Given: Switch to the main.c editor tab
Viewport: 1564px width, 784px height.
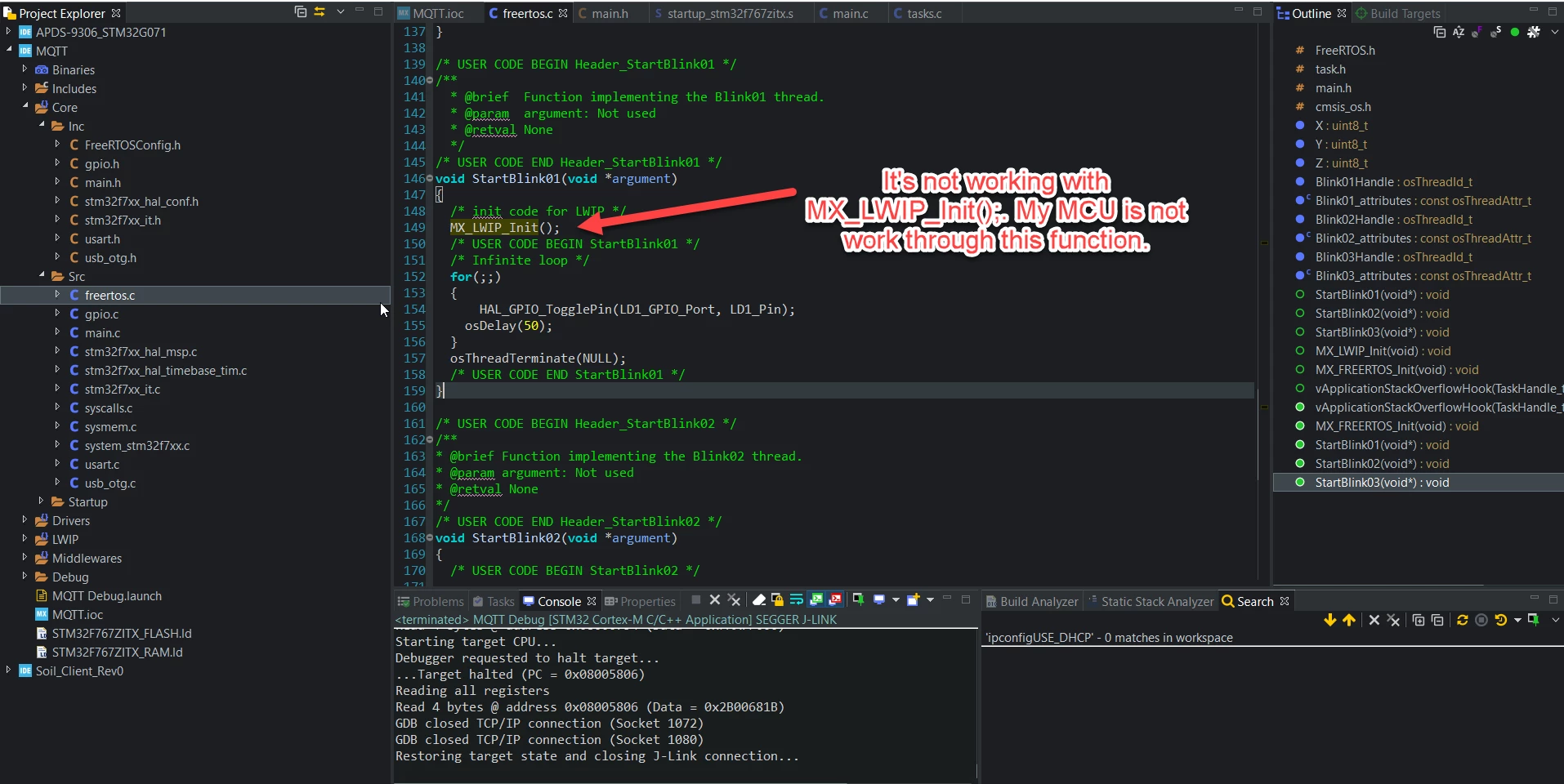Looking at the screenshot, I should coord(844,13).
